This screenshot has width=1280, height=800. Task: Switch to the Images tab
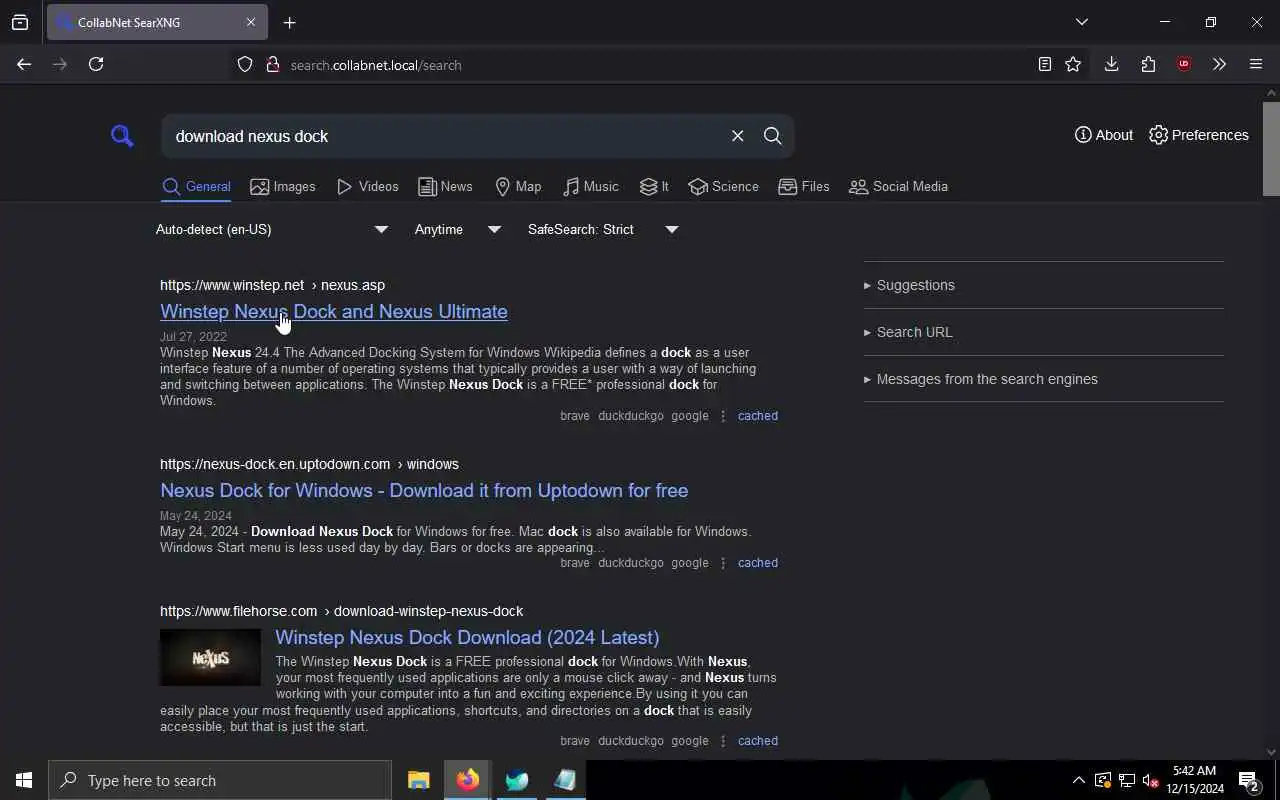coord(283,187)
